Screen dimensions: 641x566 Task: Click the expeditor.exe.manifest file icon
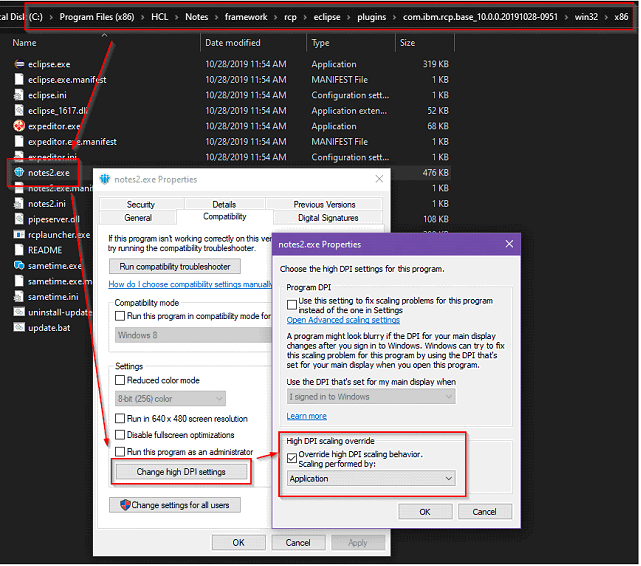tap(19, 141)
